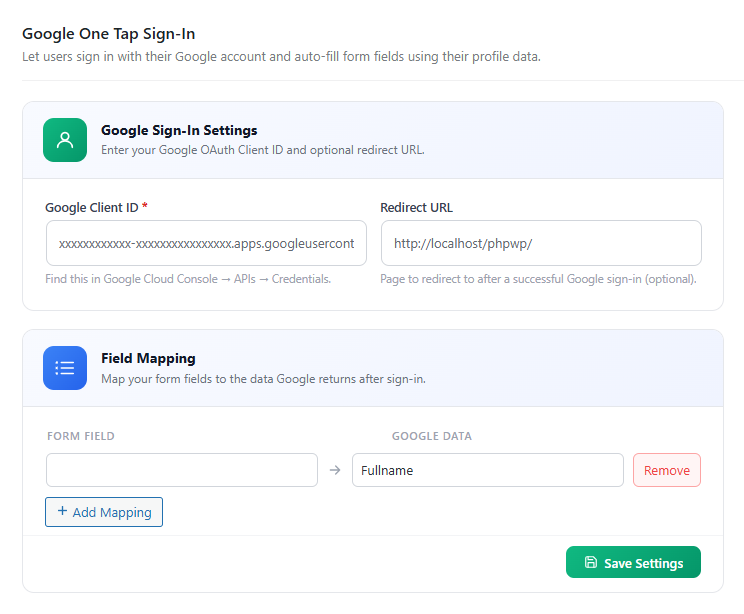Remove the Fullname mapping row
Image resolution: width=744 pixels, height=614 pixels.
pos(667,470)
